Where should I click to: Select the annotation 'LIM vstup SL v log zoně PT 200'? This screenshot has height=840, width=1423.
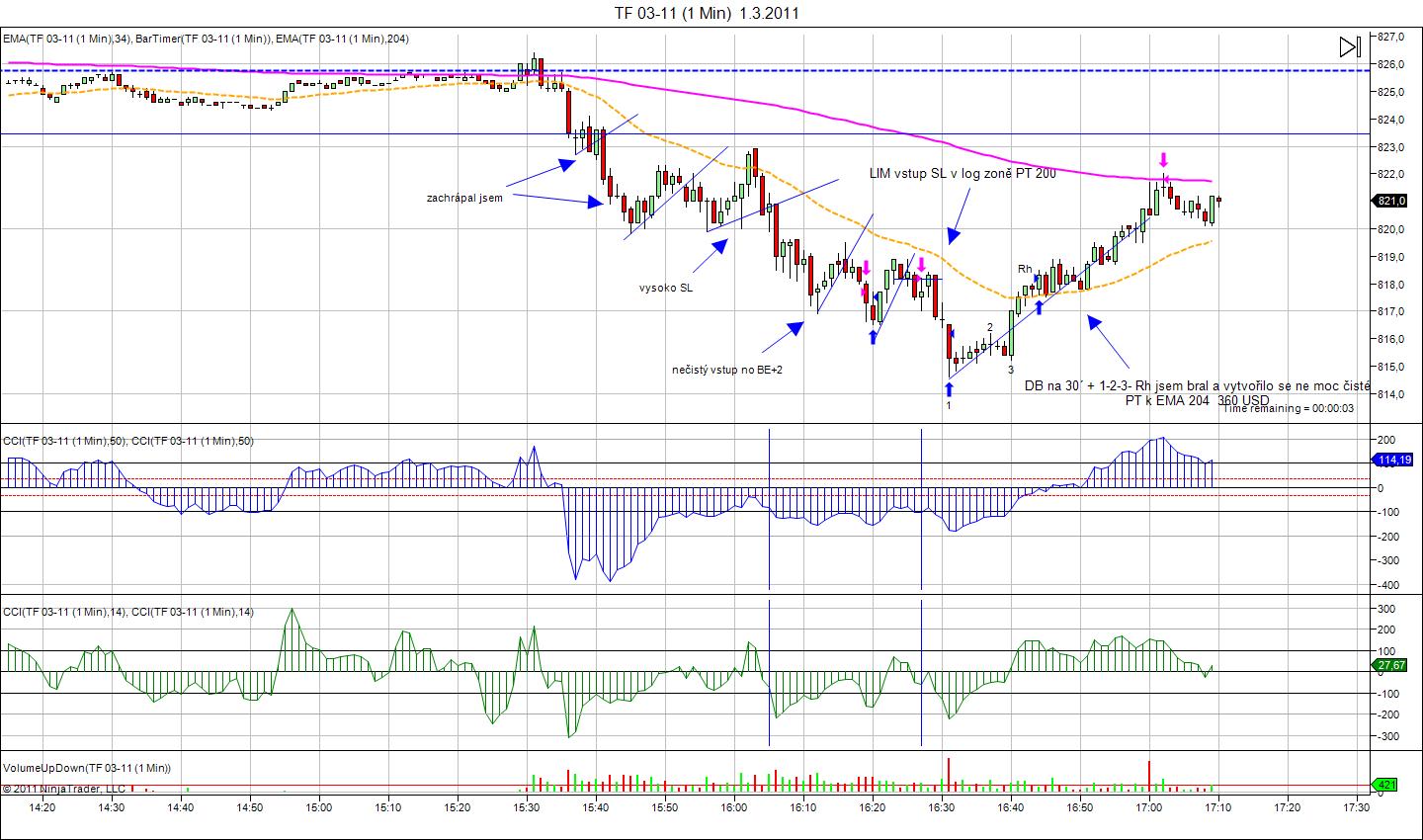click(x=963, y=173)
